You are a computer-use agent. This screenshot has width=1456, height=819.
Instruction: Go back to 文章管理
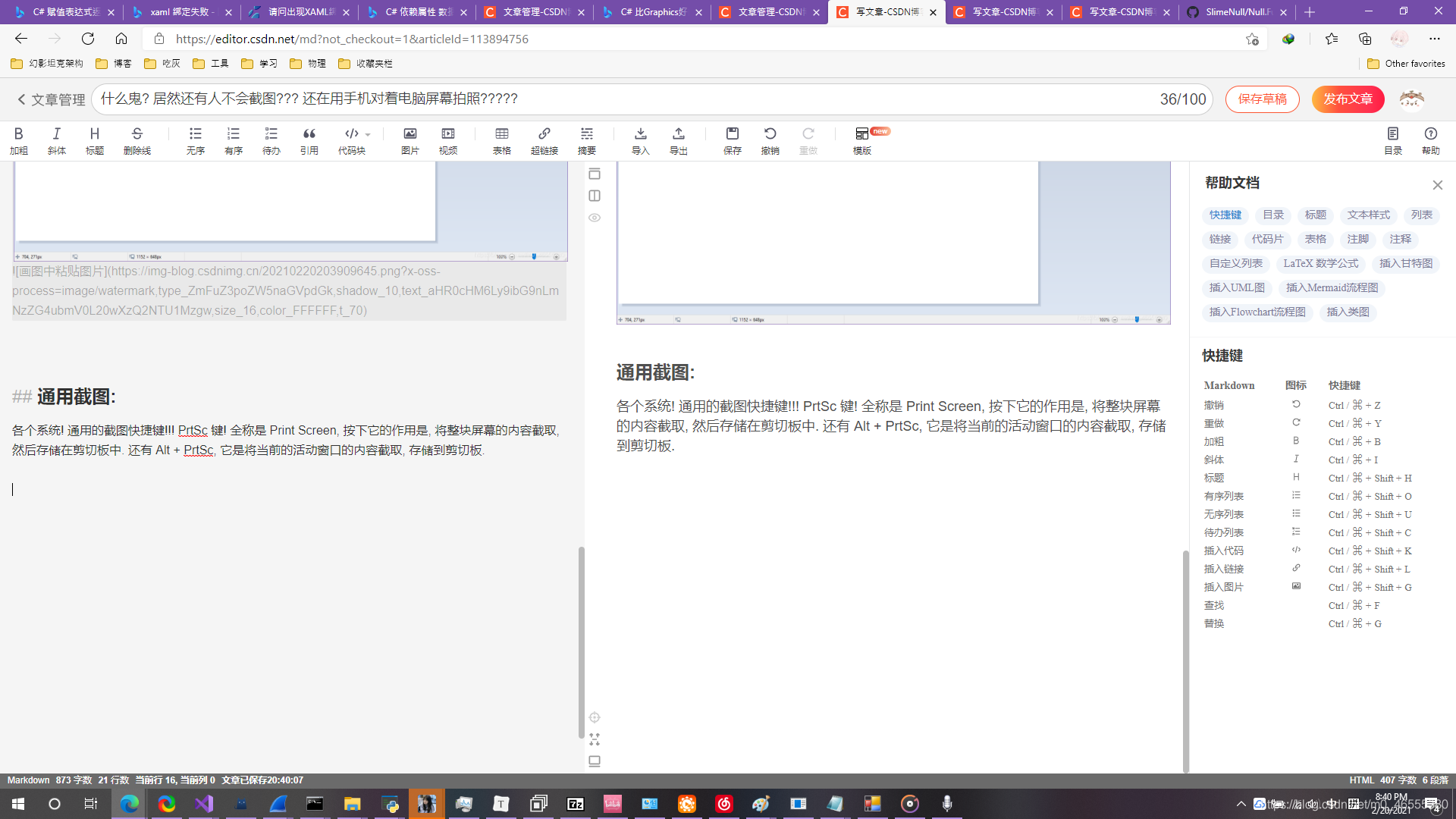pos(51,99)
